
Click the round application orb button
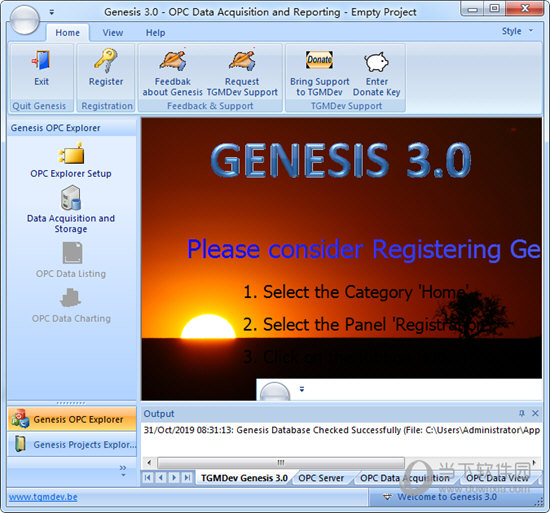pyautogui.click(x=25, y=20)
